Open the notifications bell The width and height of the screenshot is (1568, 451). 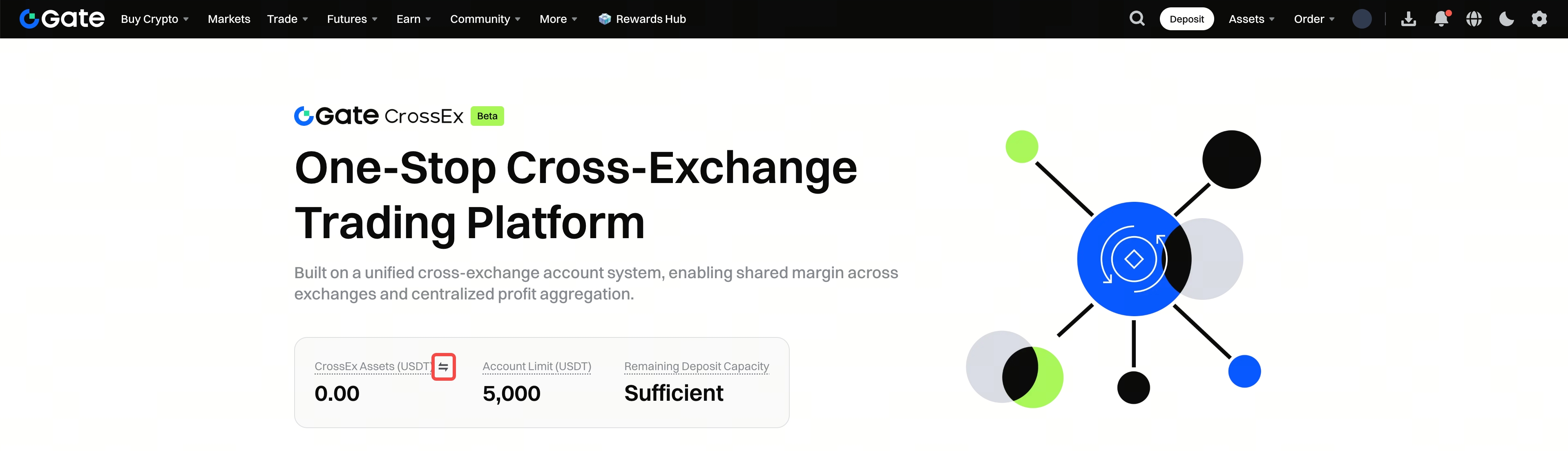tap(1441, 19)
